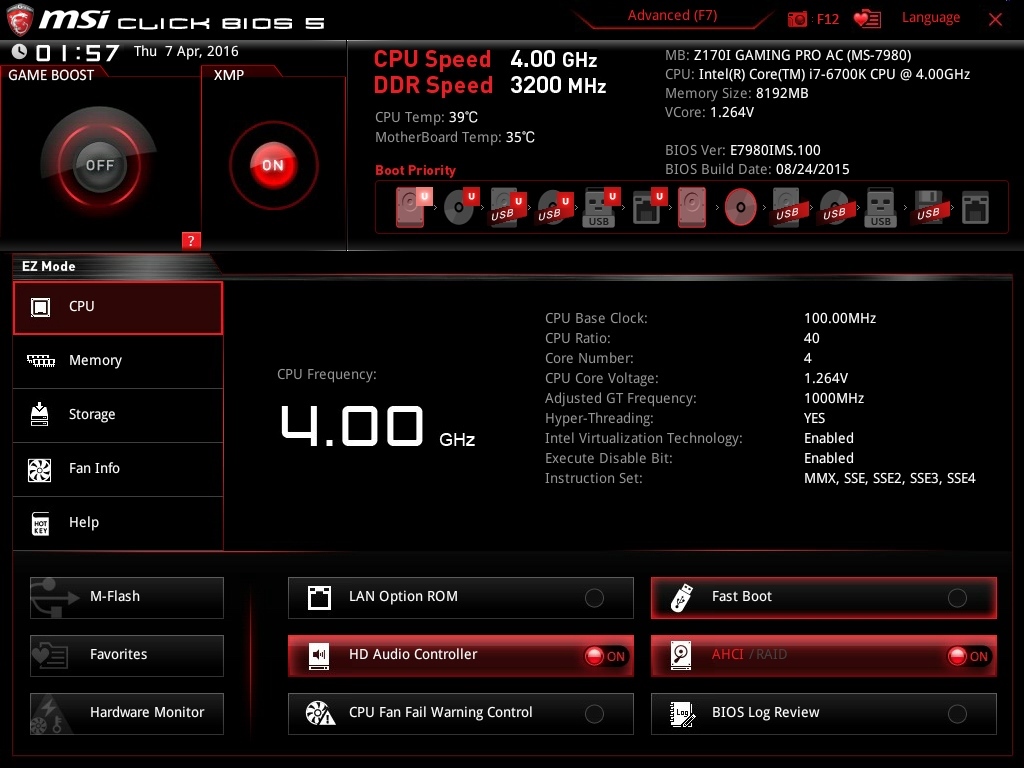The width and height of the screenshot is (1024, 768).
Task: Click the Fan Info fan icon
Action: pyautogui.click(x=40, y=470)
